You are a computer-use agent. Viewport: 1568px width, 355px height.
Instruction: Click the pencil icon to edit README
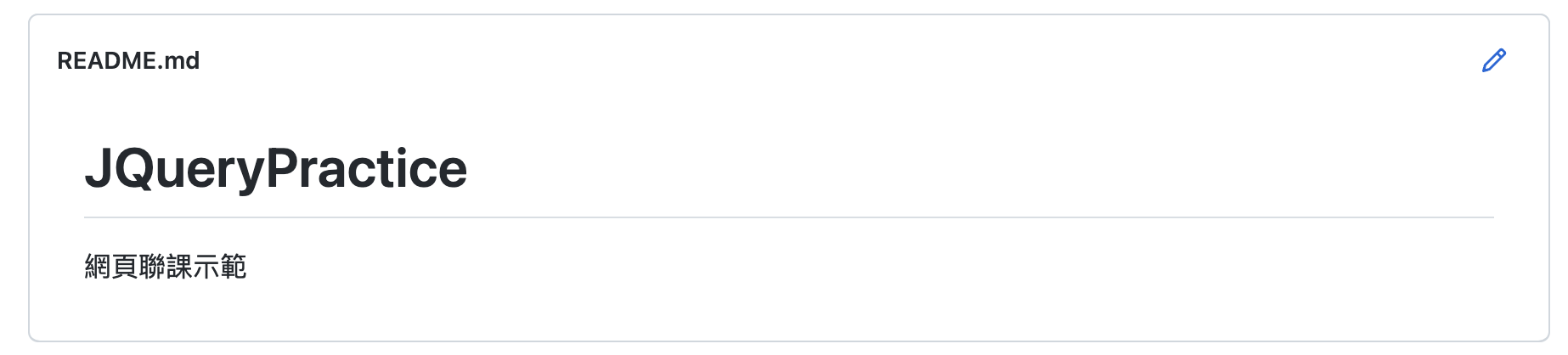[x=1494, y=60]
